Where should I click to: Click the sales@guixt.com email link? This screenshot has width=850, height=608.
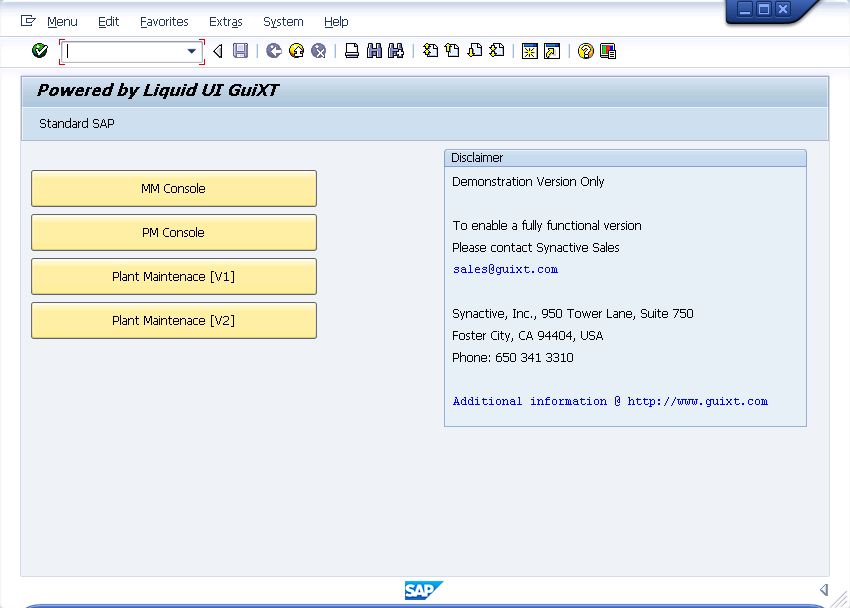tap(505, 269)
